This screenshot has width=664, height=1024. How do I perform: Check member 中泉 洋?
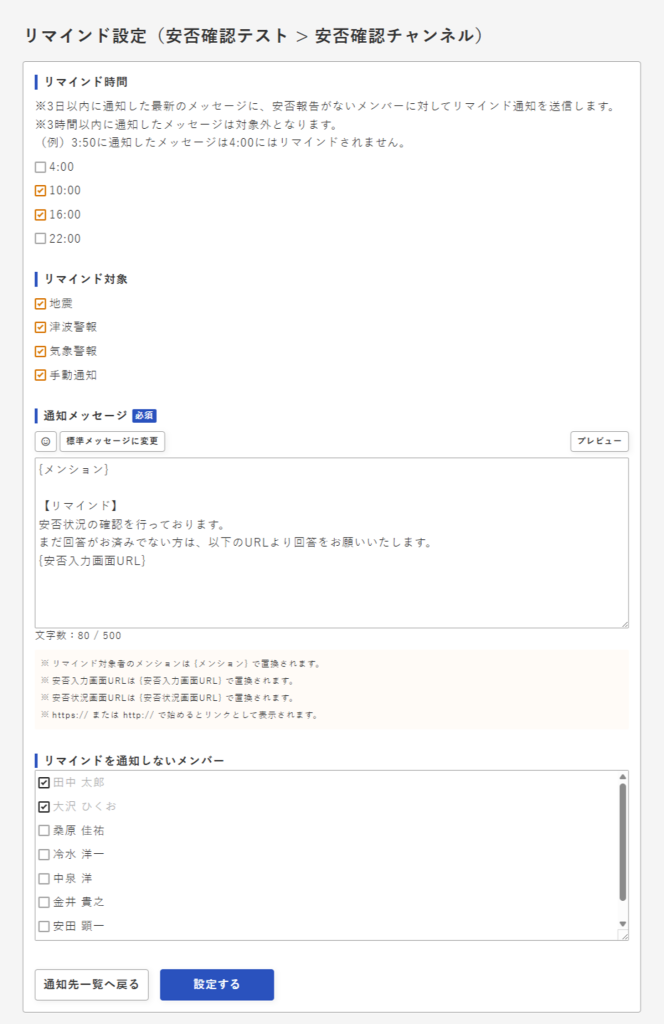pos(44,878)
